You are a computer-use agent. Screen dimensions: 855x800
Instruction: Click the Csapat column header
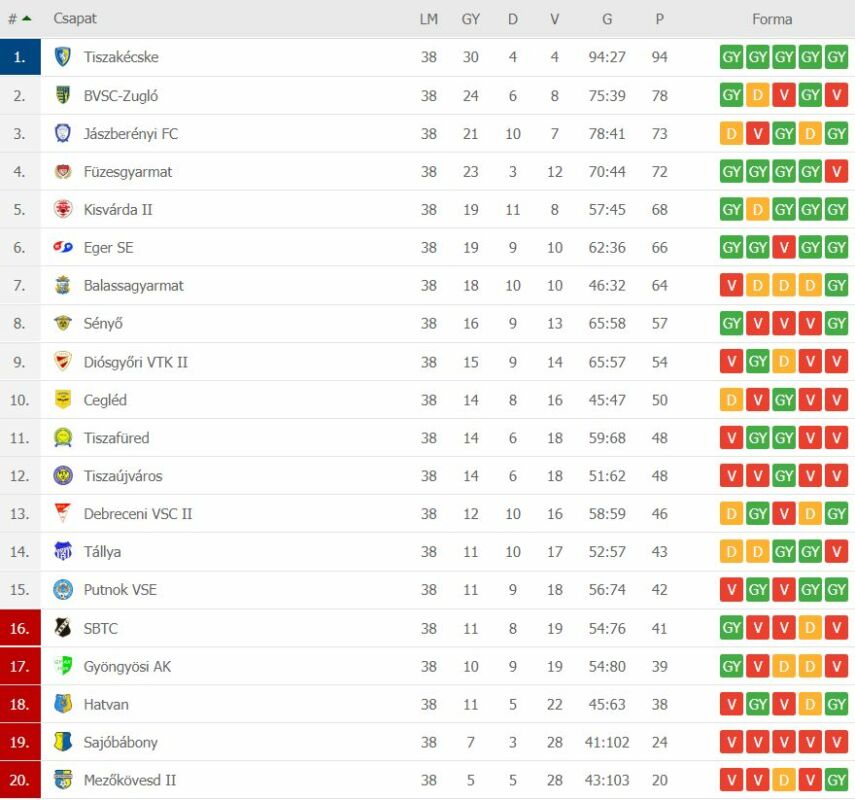click(x=75, y=19)
